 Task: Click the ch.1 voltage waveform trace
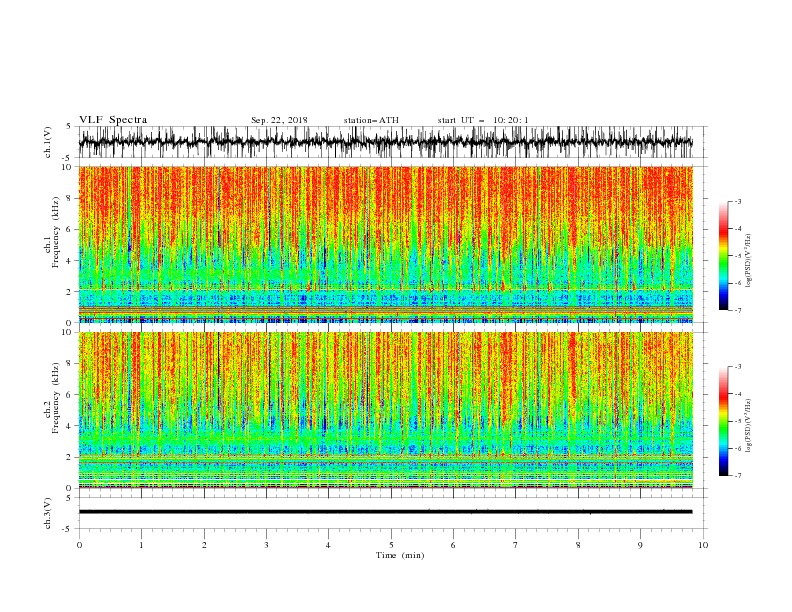(x=385, y=142)
